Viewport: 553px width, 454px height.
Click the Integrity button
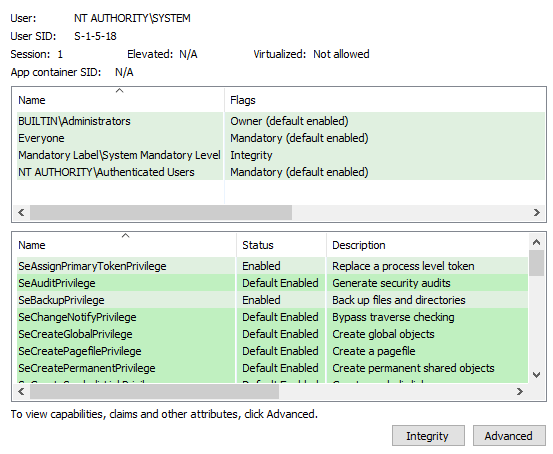tap(428, 436)
